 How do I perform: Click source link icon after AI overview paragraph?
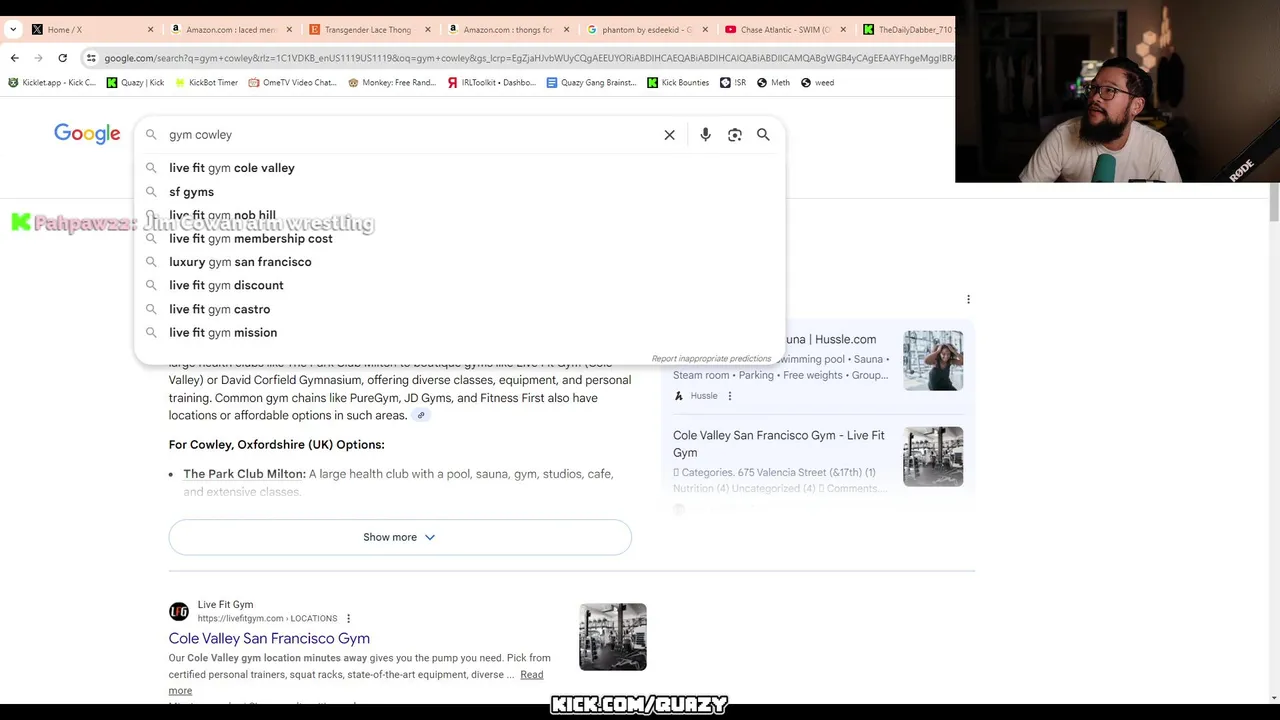click(x=421, y=416)
